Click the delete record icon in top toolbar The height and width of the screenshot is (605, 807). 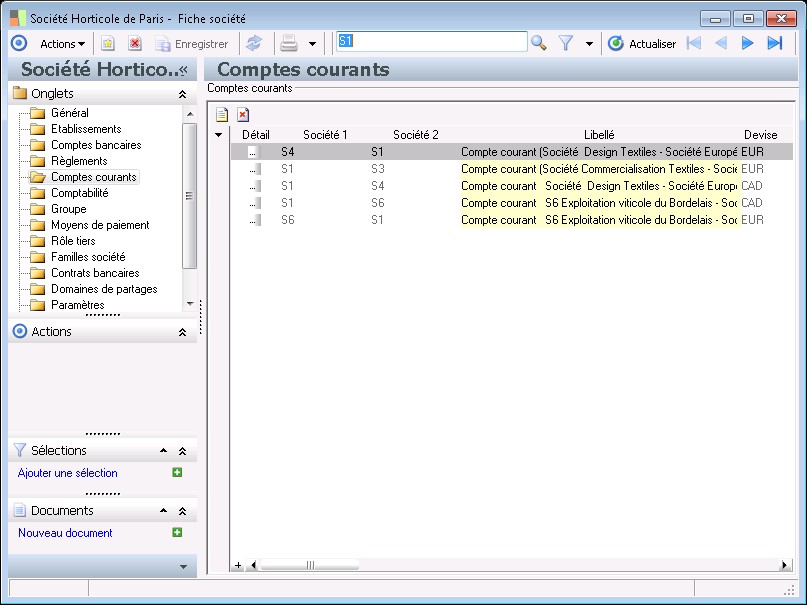(x=134, y=43)
